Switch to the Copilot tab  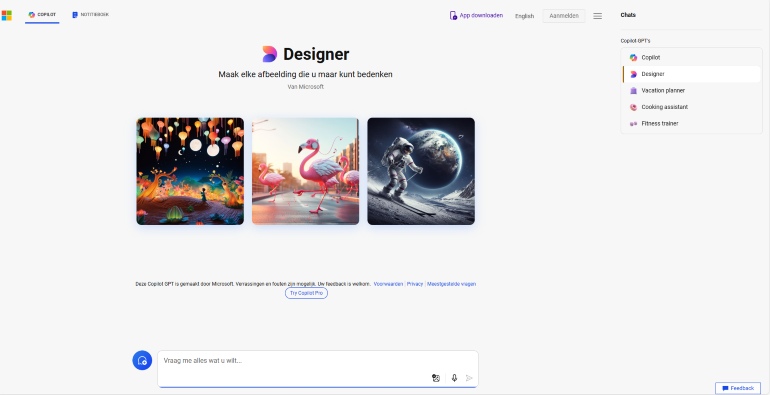[42, 15]
